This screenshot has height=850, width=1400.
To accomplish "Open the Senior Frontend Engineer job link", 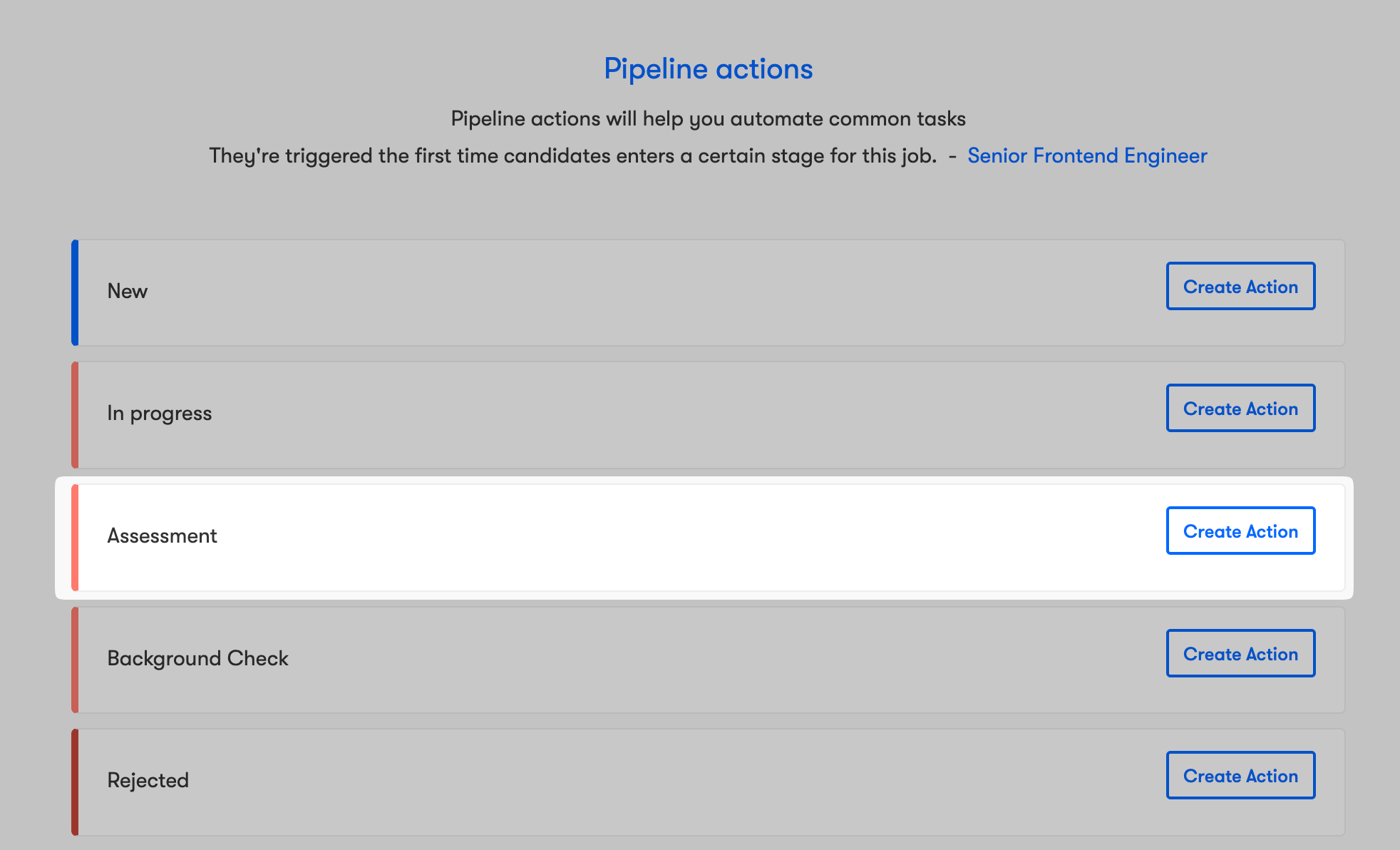I will tap(1086, 155).
